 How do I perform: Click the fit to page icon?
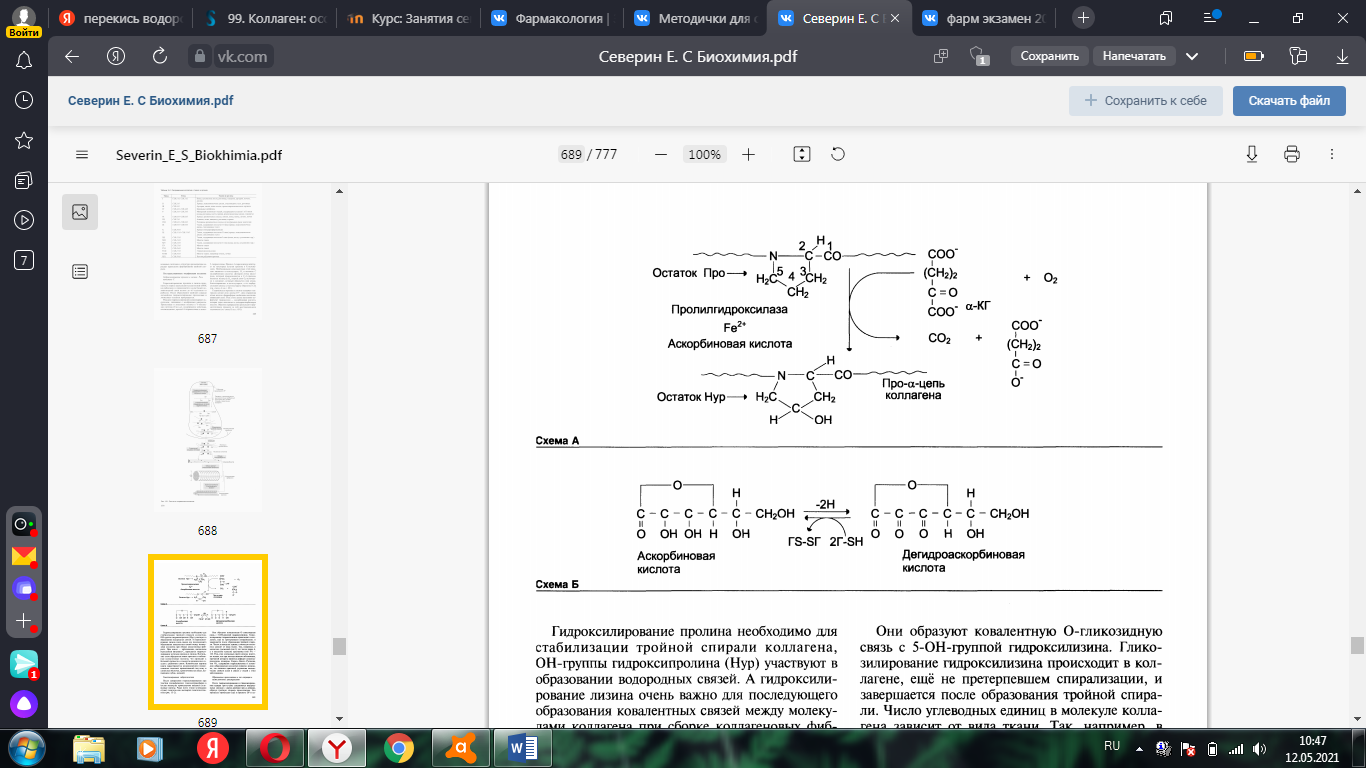[801, 154]
